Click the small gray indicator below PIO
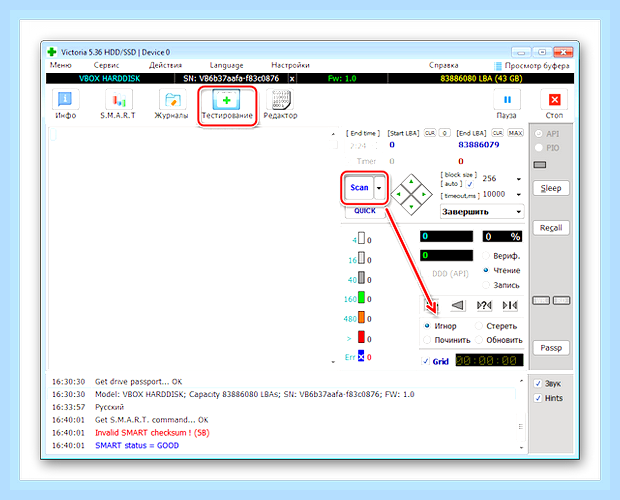 tap(540, 164)
